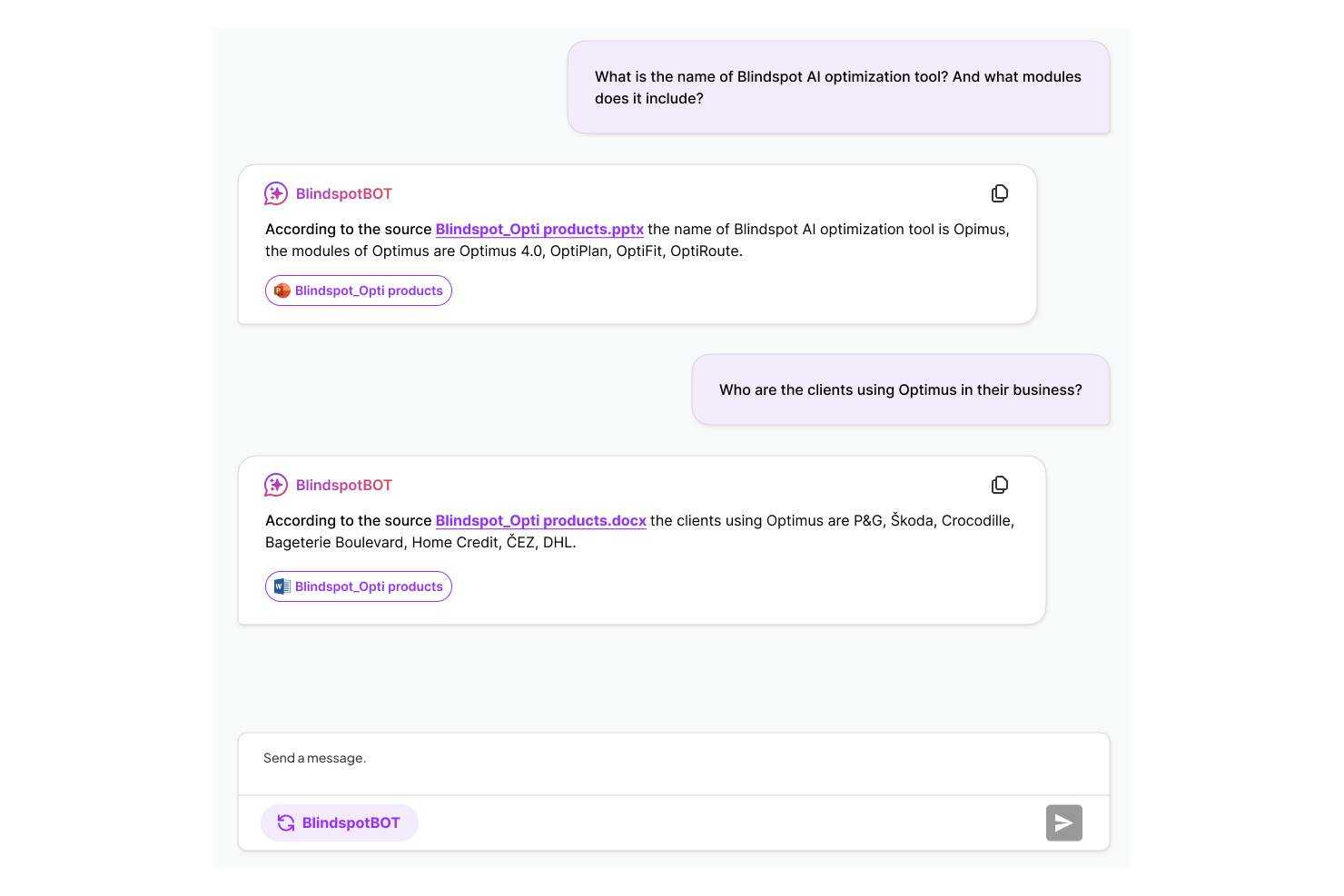Click the Word icon in the source chip
The height and width of the screenshot is (896, 1344).
point(282,586)
